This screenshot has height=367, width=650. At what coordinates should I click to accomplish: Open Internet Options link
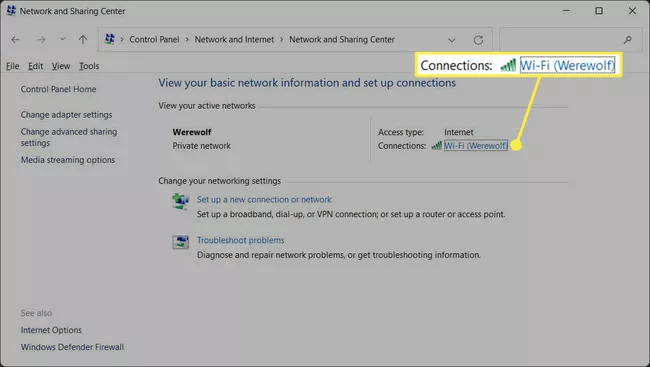click(51, 330)
